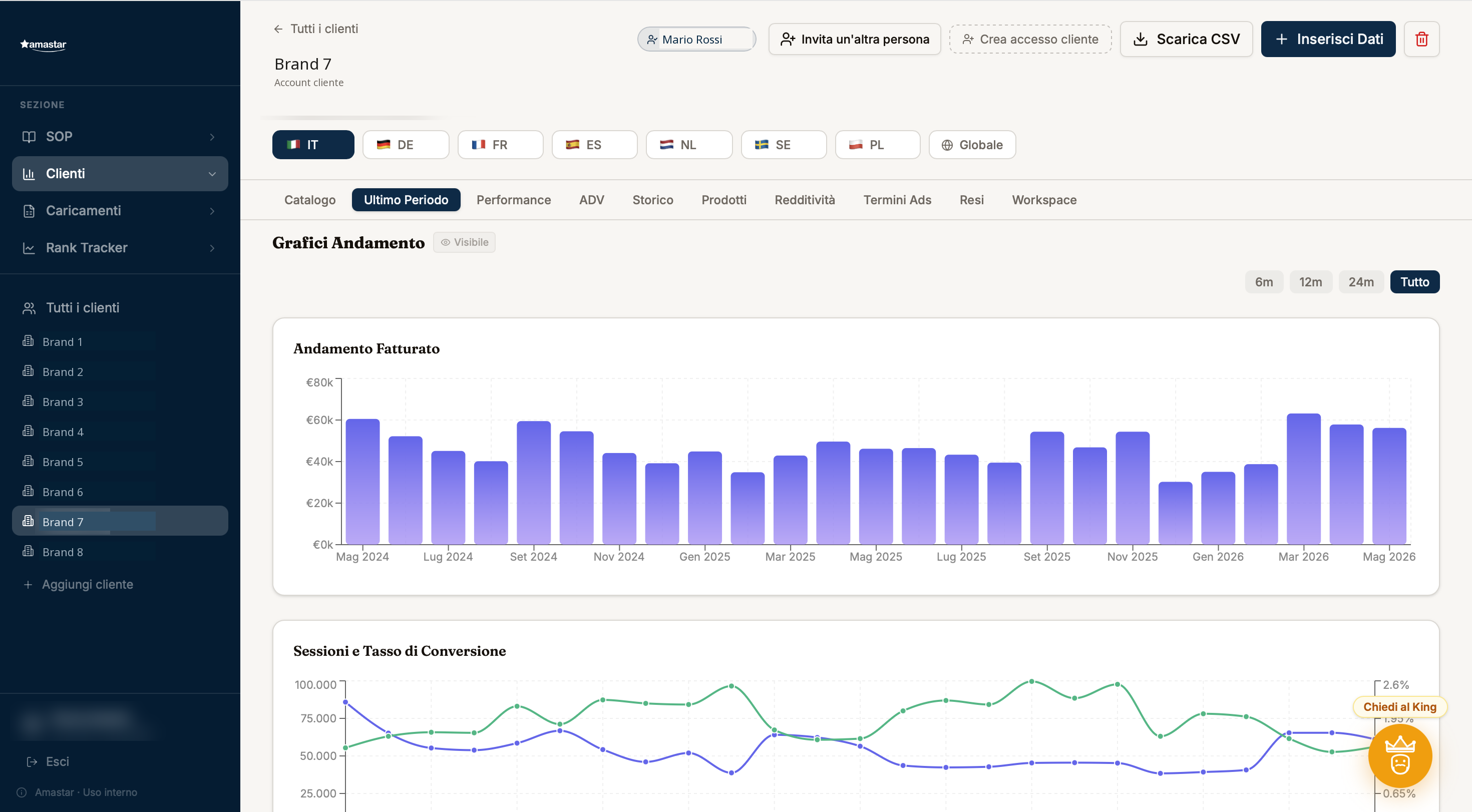
Task: Select the 6m time range
Action: click(1263, 282)
